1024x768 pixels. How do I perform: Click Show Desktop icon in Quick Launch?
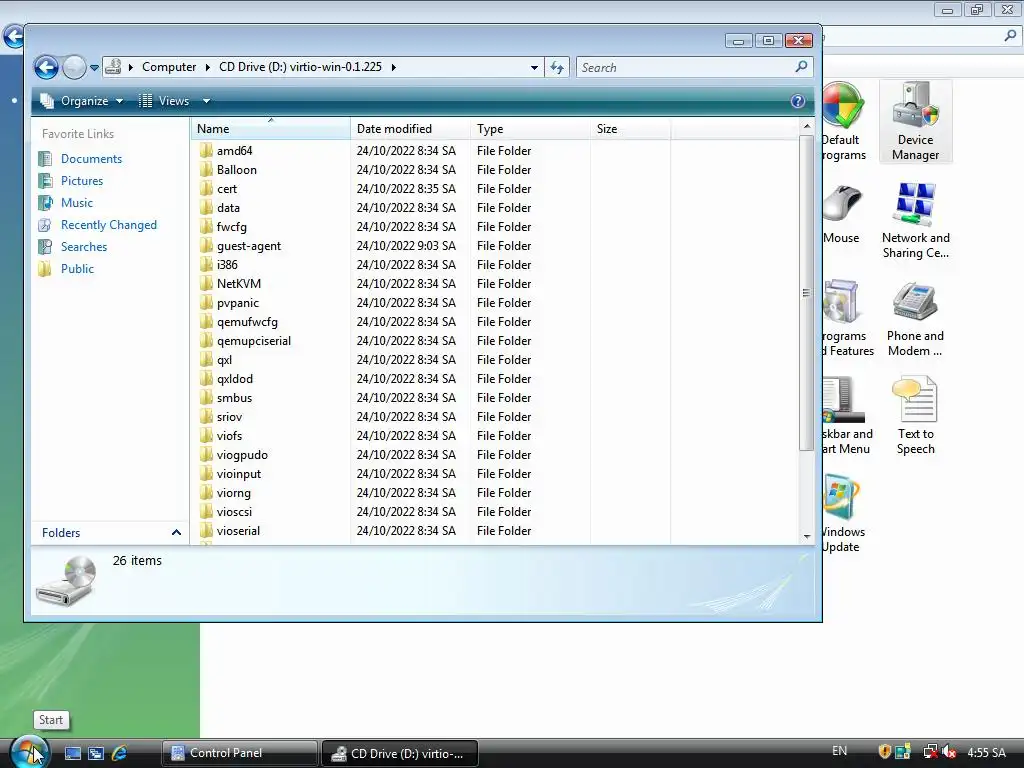[72, 753]
